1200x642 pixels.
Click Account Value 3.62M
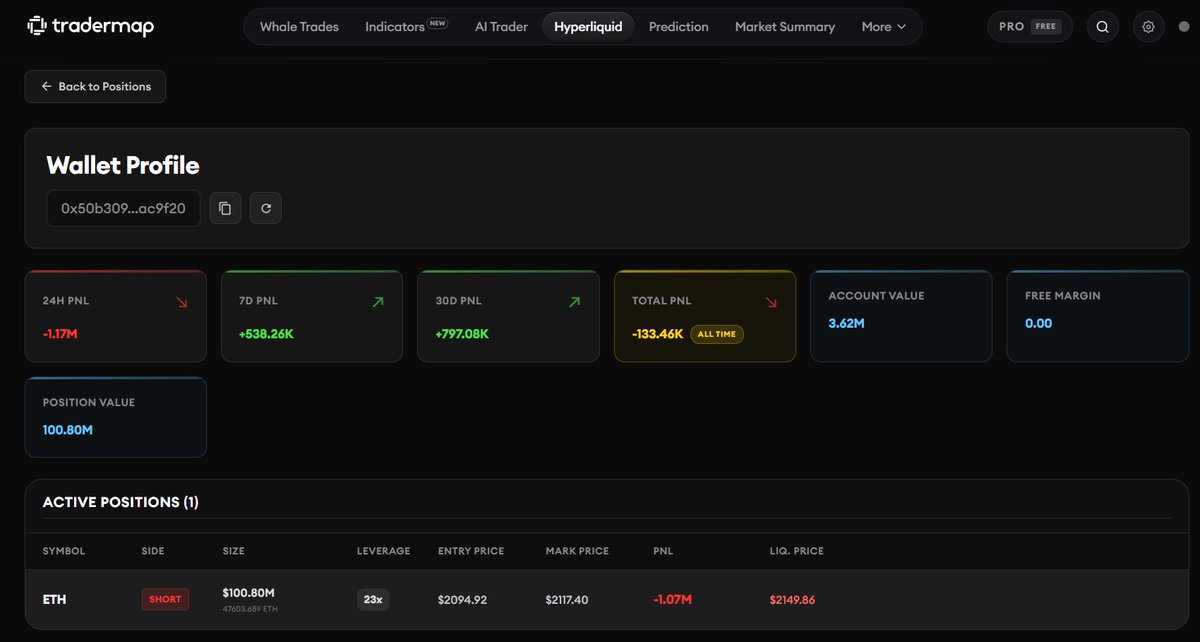(x=846, y=323)
